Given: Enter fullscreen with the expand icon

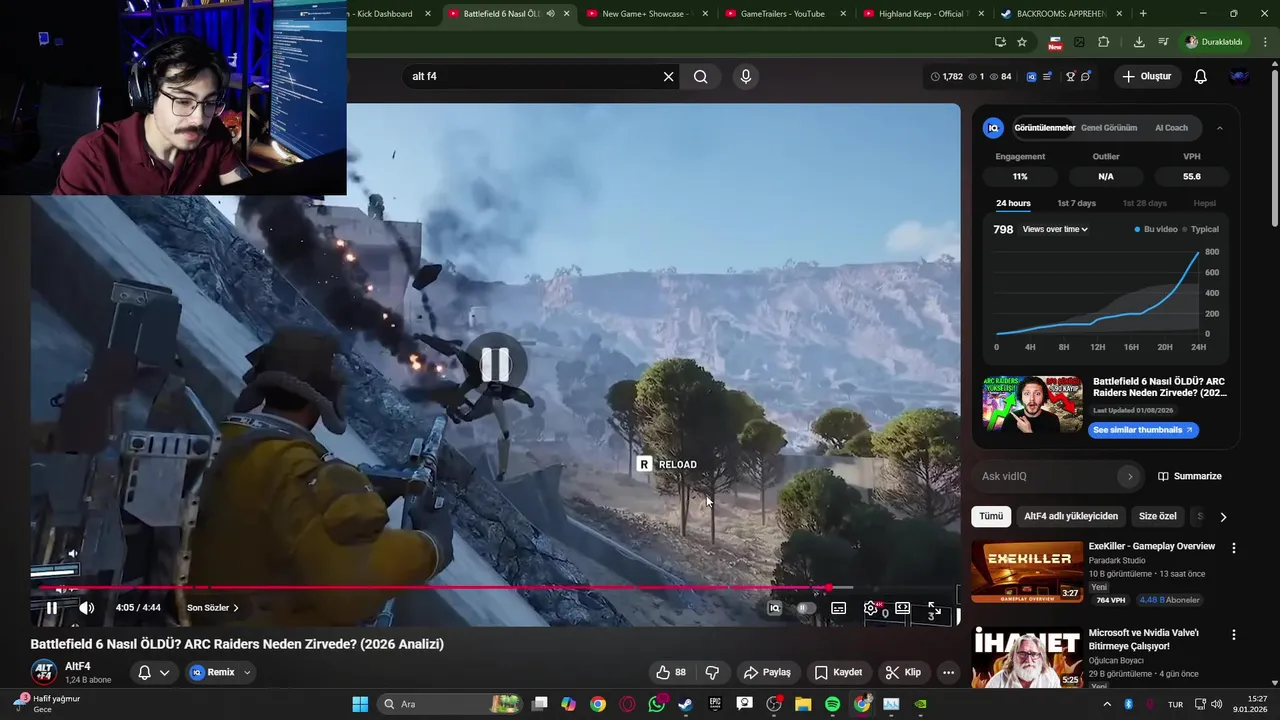Looking at the screenshot, I should [x=934, y=608].
